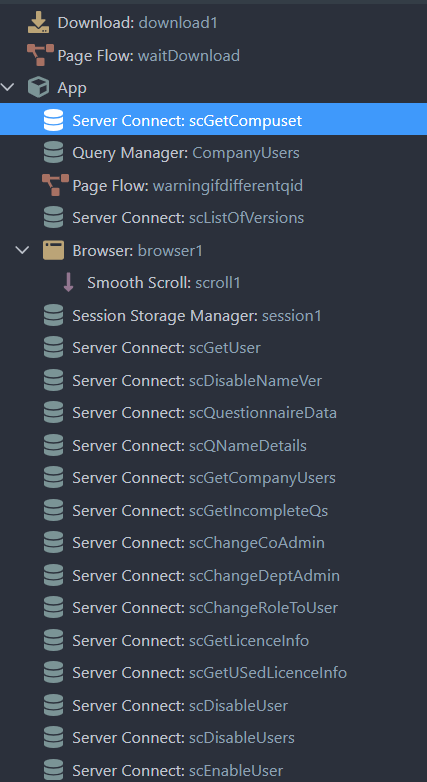
Task: Select Server Connect scDisableUsers
Action: pos(214,738)
